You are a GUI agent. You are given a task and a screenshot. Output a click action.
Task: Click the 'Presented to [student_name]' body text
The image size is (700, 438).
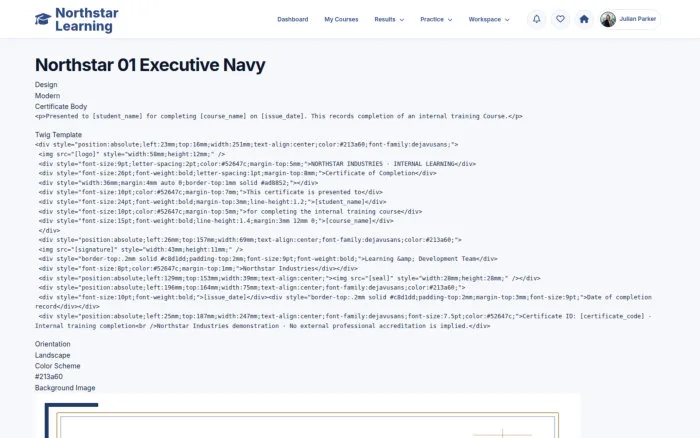[279, 116]
